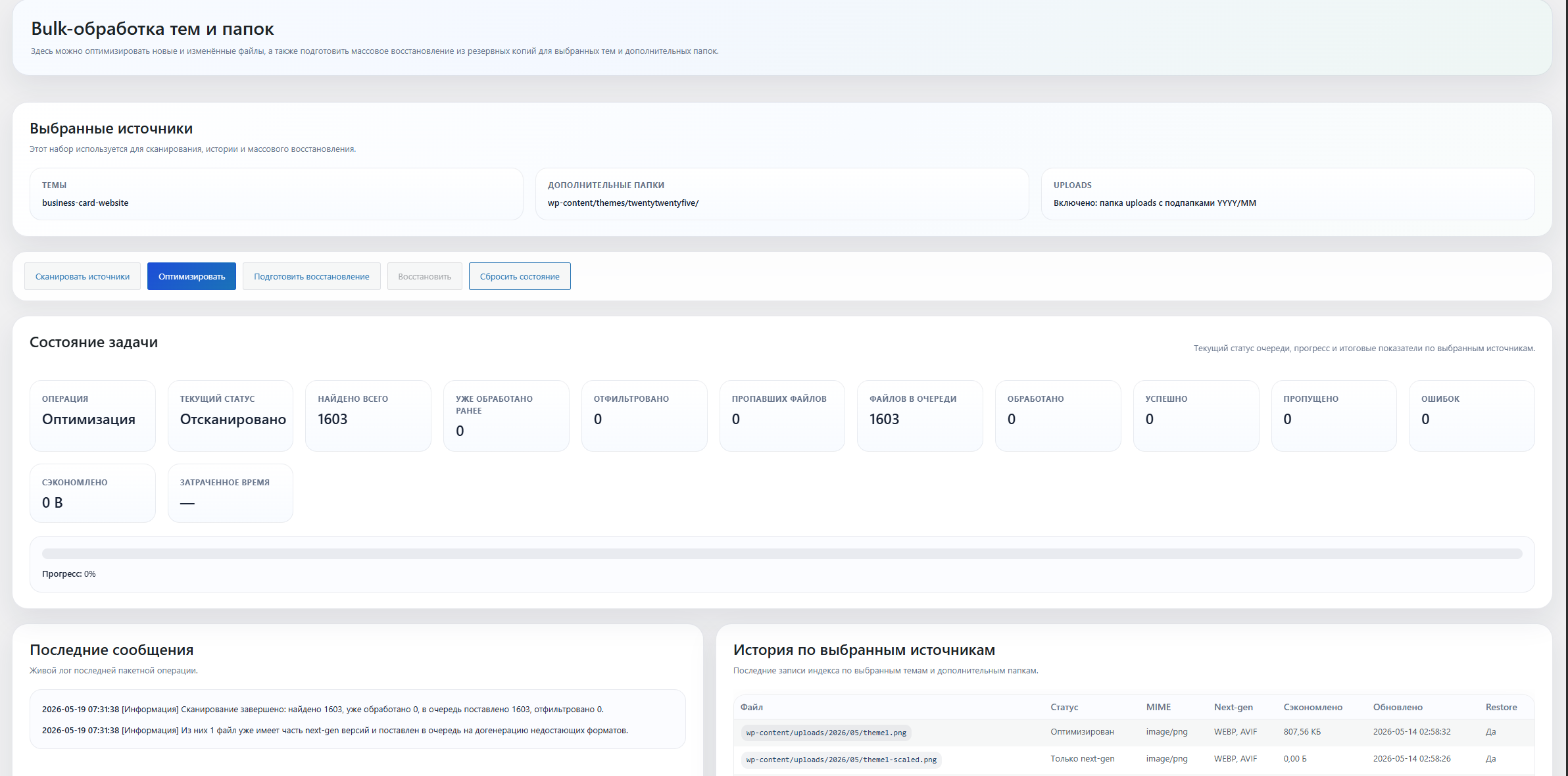This screenshot has width=1568, height=776.
Task: Click the 'Последние сообщения' heading
Action: pyautogui.click(x=112, y=650)
